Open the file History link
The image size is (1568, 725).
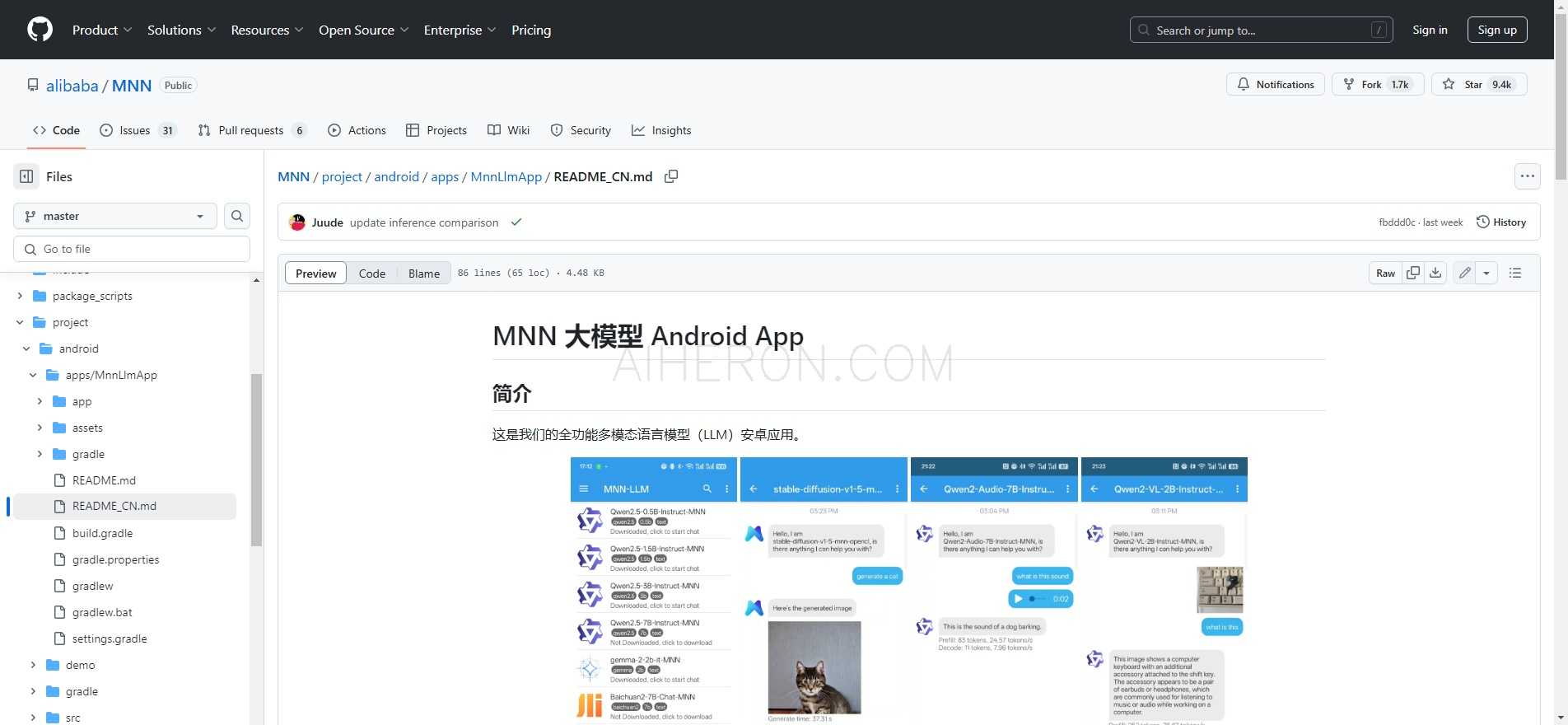(1501, 222)
